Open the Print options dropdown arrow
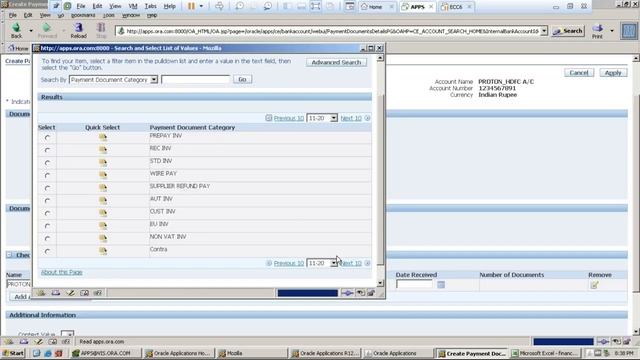This screenshot has height=360, width=640. (x=612, y=31)
